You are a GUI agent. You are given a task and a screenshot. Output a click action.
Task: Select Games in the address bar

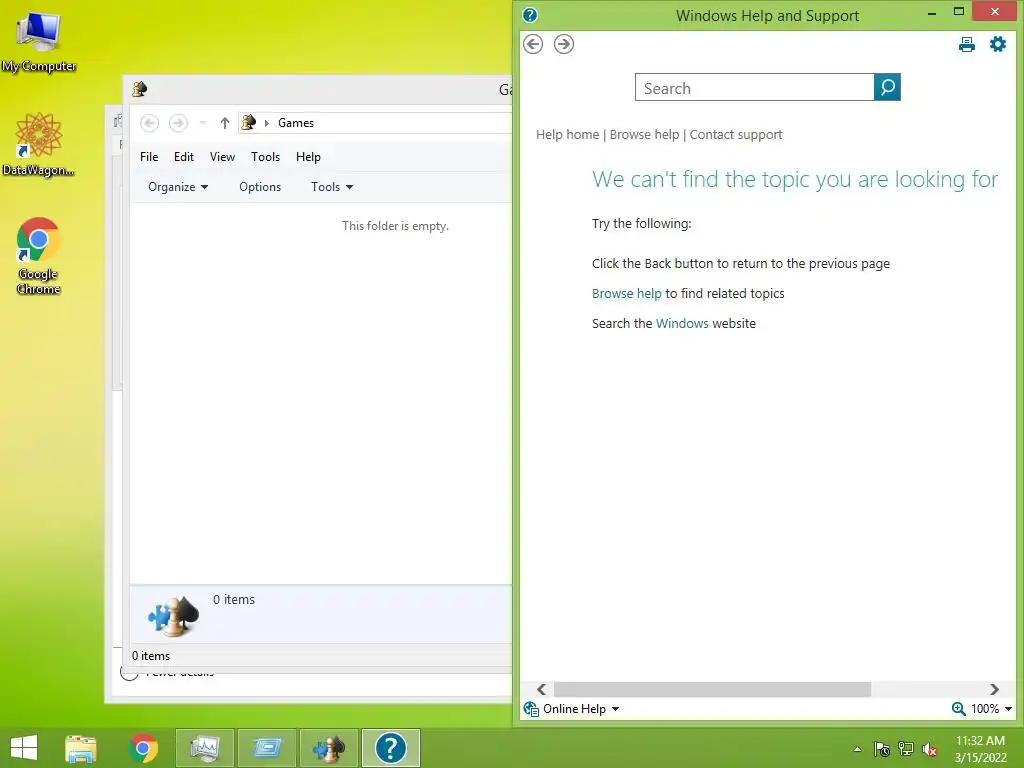tap(296, 123)
